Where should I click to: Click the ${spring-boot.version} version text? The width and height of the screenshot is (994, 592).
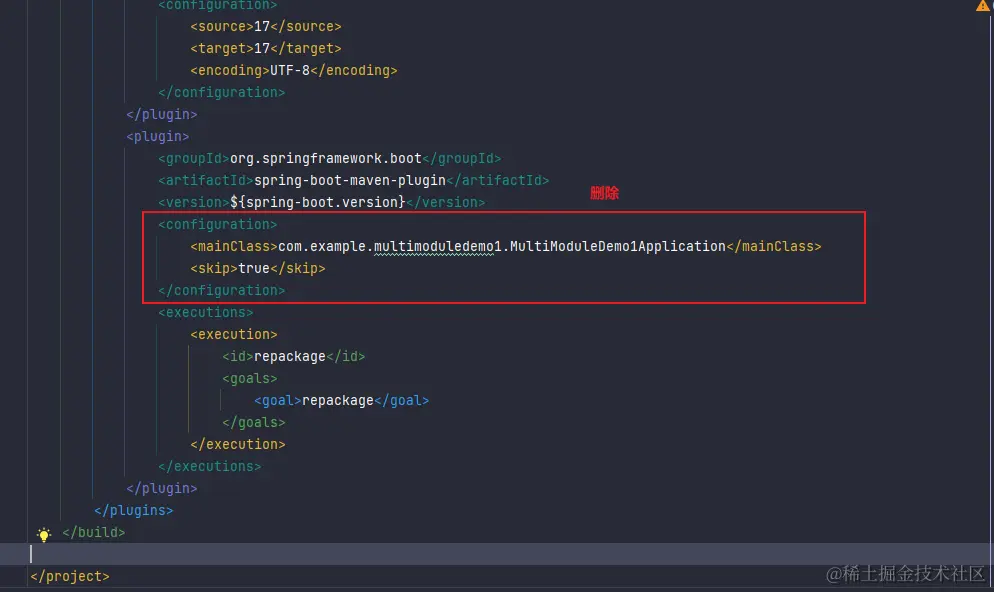[318, 202]
